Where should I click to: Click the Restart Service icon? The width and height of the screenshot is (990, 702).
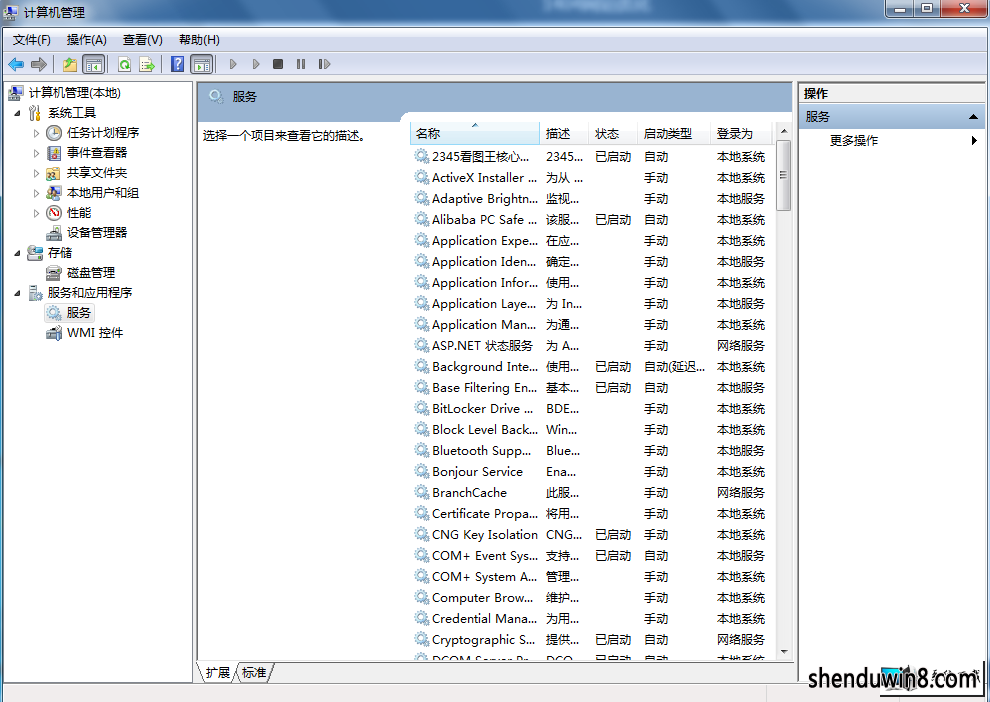pyautogui.click(x=324, y=64)
